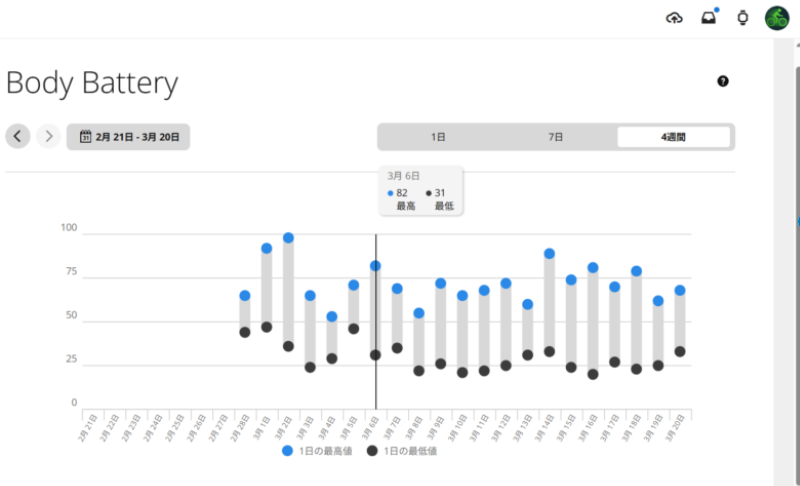Toggle the 1日の最低値 legend series
This screenshot has height=486, width=800.
point(402,451)
